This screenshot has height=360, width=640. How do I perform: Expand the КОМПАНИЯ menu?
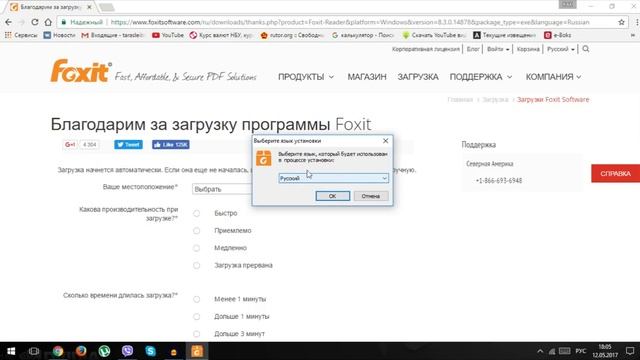pyautogui.click(x=553, y=77)
